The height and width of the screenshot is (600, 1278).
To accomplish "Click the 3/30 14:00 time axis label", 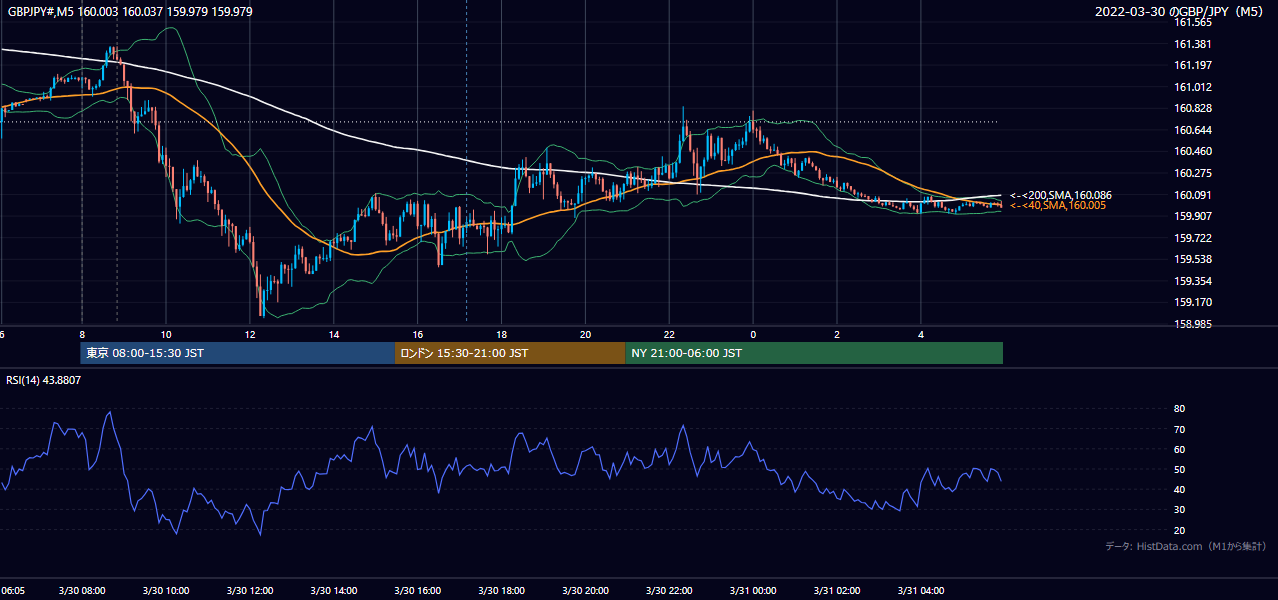I will tap(334, 590).
